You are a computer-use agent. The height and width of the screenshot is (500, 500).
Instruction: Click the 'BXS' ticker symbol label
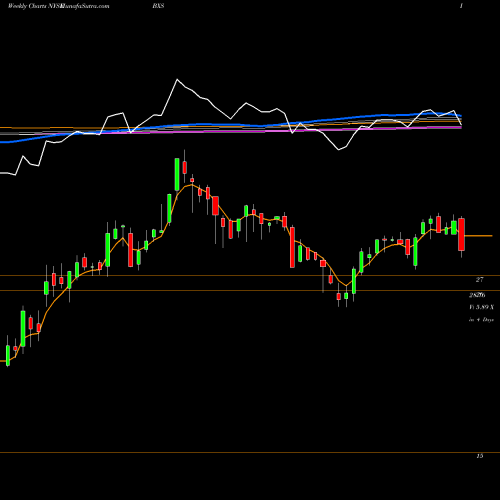(x=158, y=6)
